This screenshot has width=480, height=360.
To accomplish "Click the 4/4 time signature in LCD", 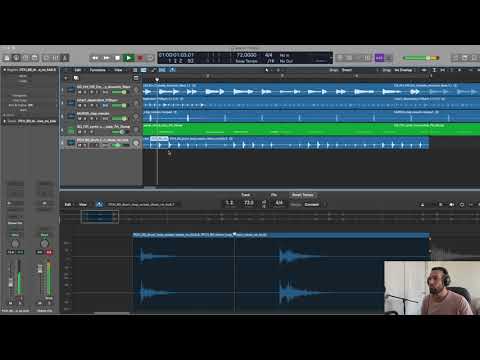I will pyautogui.click(x=269, y=55).
